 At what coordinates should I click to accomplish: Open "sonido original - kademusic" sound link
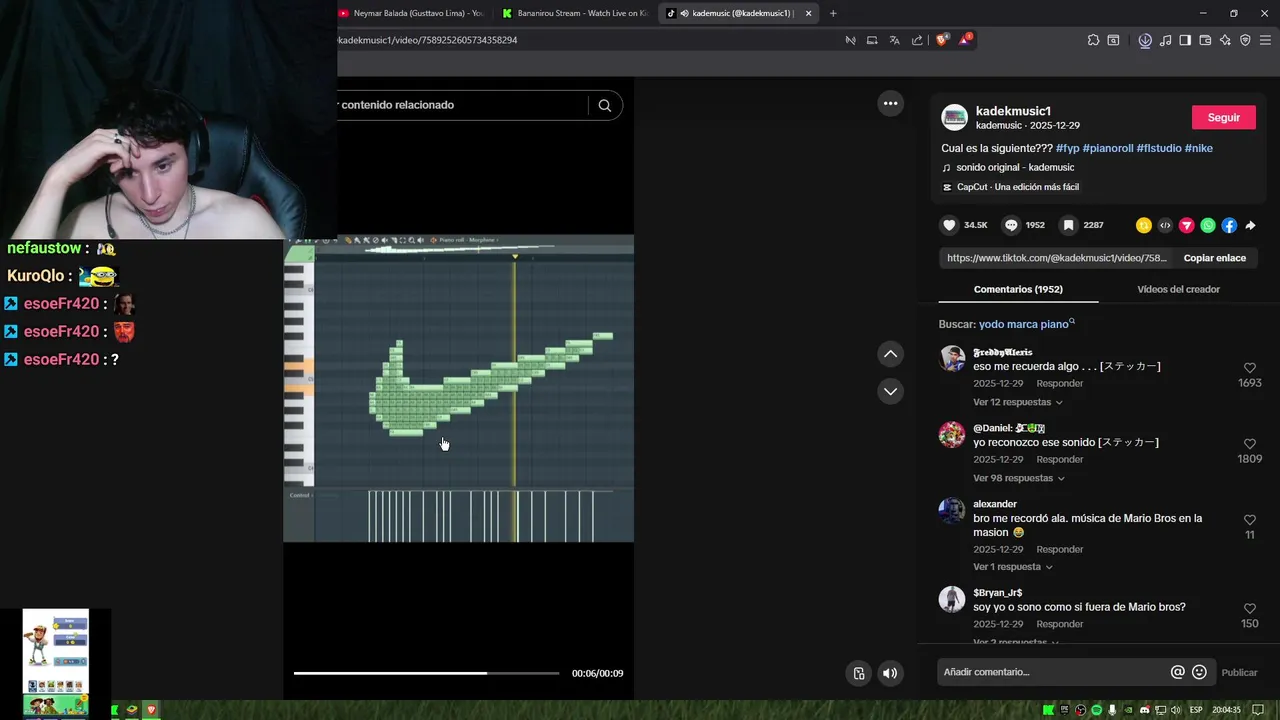[1015, 167]
